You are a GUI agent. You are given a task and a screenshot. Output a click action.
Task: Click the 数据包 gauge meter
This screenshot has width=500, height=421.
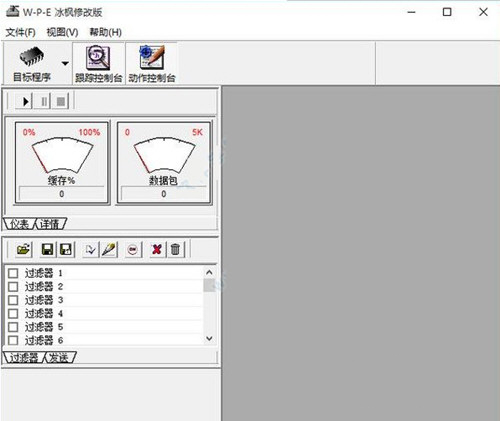[164, 155]
